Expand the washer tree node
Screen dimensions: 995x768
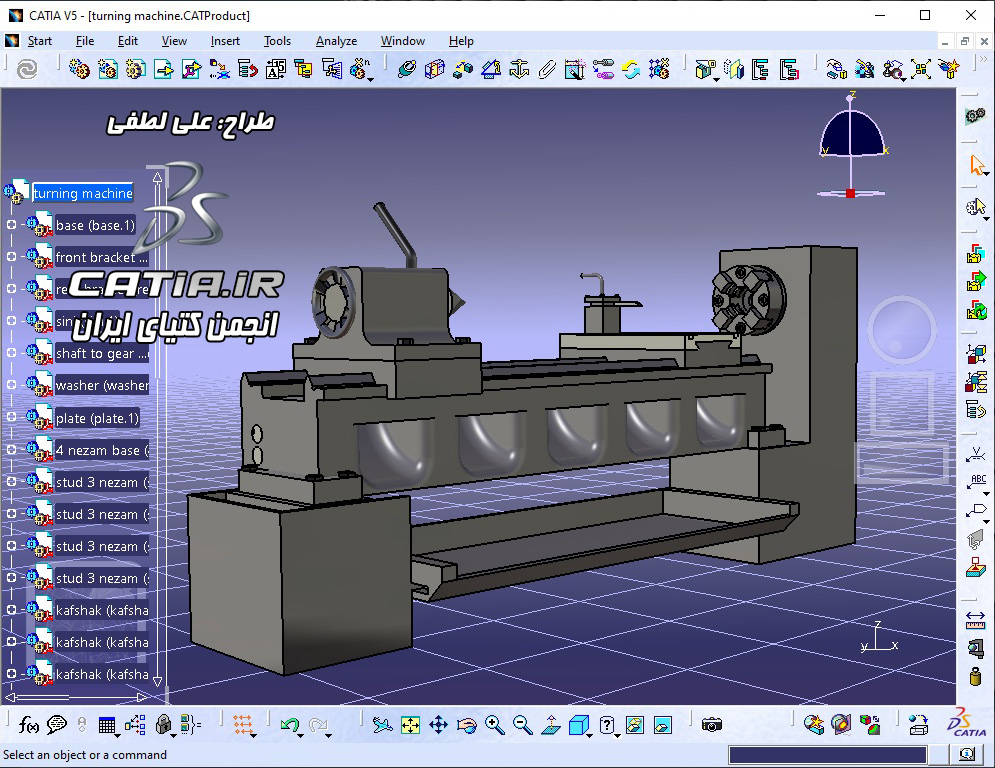tap(11, 385)
